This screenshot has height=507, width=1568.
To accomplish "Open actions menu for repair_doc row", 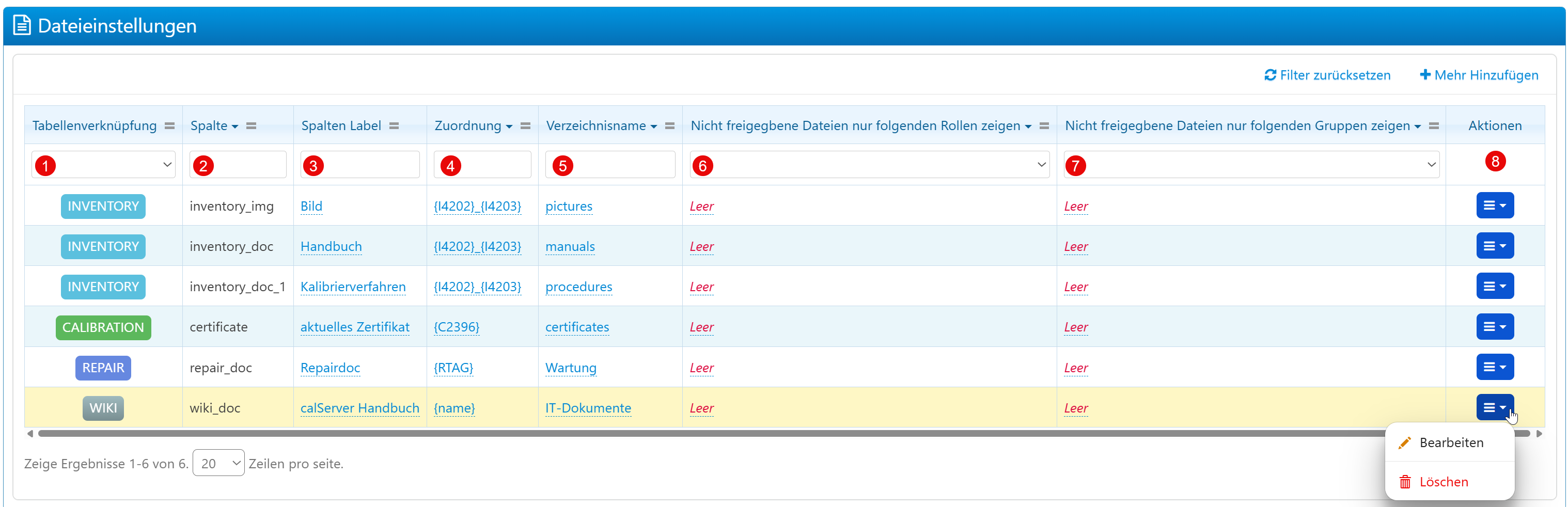I will pyautogui.click(x=1494, y=367).
